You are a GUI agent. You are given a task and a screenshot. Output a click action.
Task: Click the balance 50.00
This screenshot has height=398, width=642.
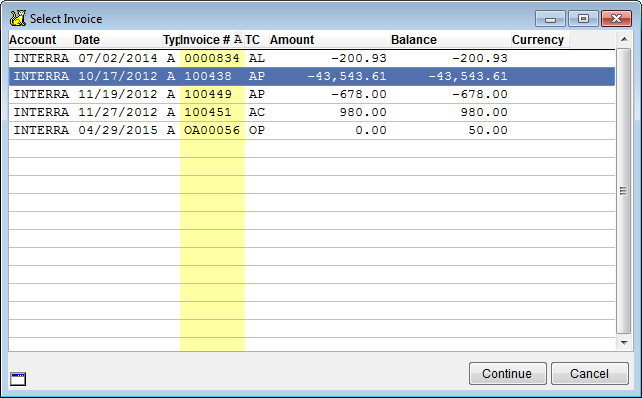pos(488,130)
